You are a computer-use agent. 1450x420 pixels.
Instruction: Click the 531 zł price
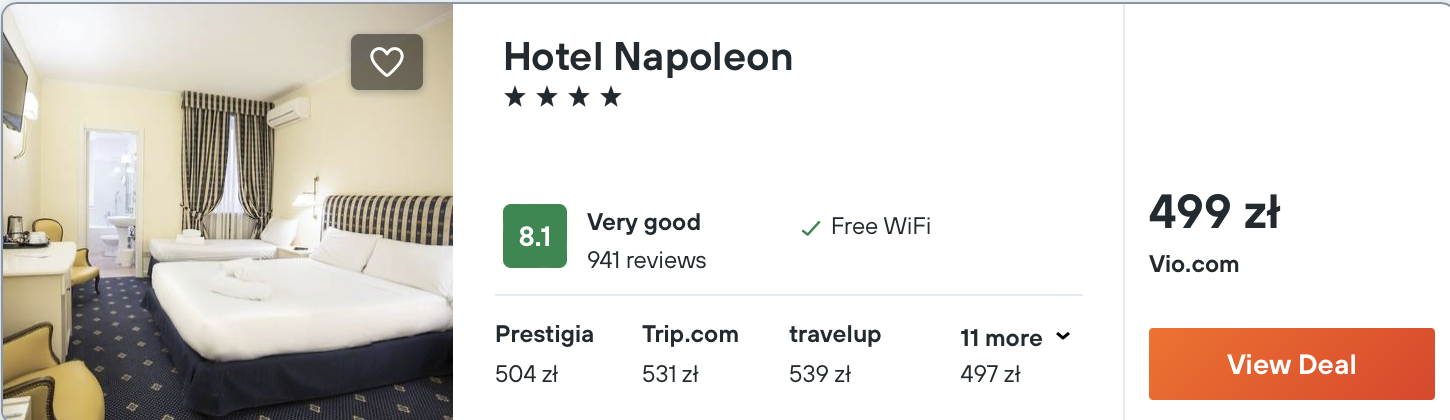point(670,375)
